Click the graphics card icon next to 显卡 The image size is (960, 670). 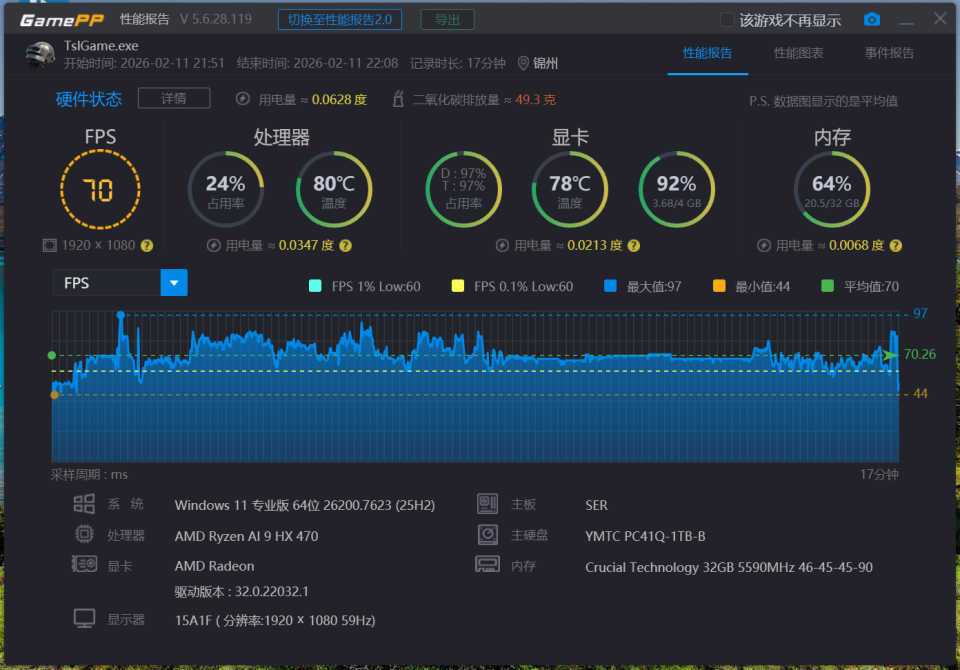(84, 564)
